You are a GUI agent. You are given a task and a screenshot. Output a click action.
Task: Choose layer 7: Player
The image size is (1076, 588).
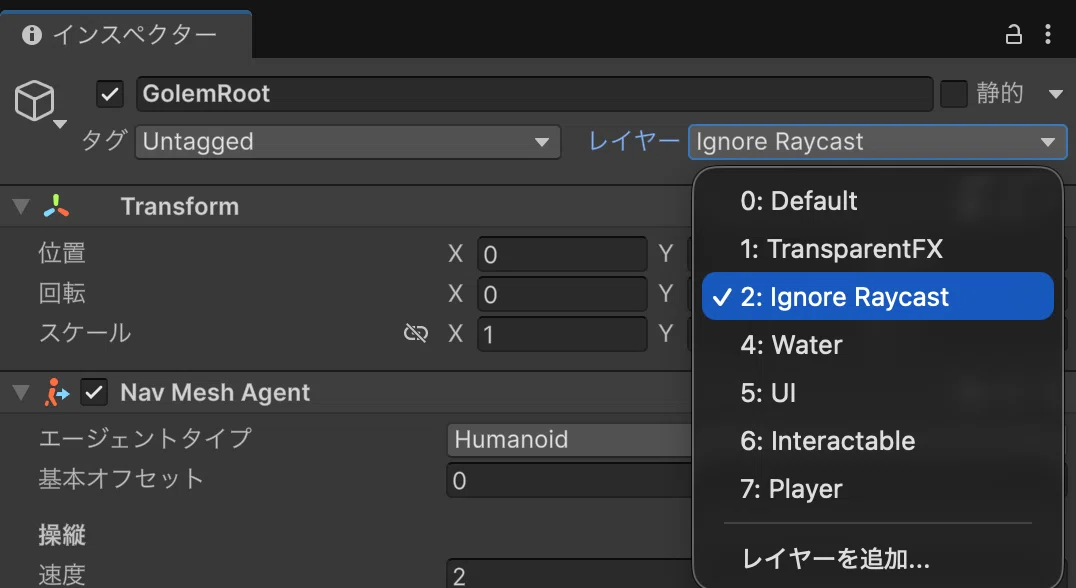coord(878,489)
